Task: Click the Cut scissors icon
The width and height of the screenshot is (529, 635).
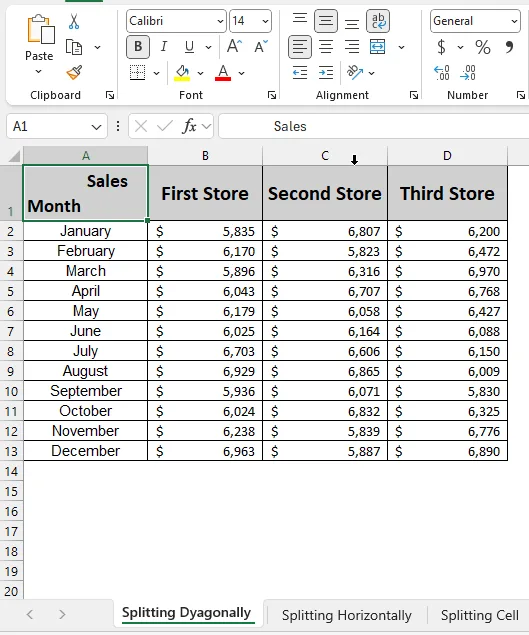Action: click(74, 21)
